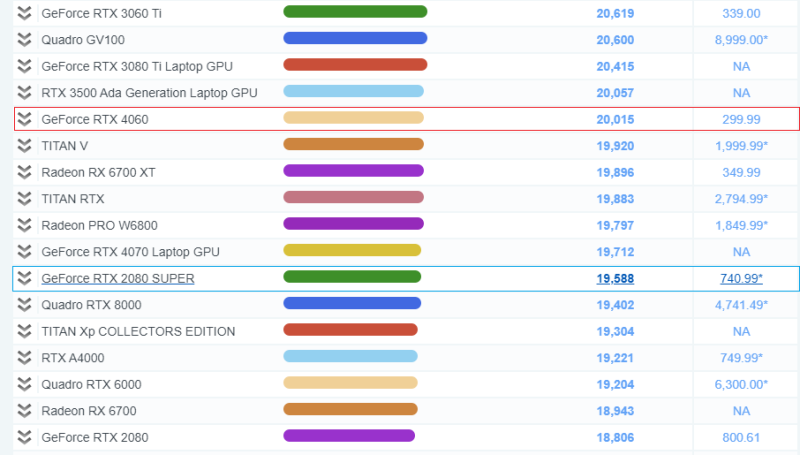Expand the TITAN V row chevron
The height and width of the screenshot is (455, 800).
(x=24, y=146)
